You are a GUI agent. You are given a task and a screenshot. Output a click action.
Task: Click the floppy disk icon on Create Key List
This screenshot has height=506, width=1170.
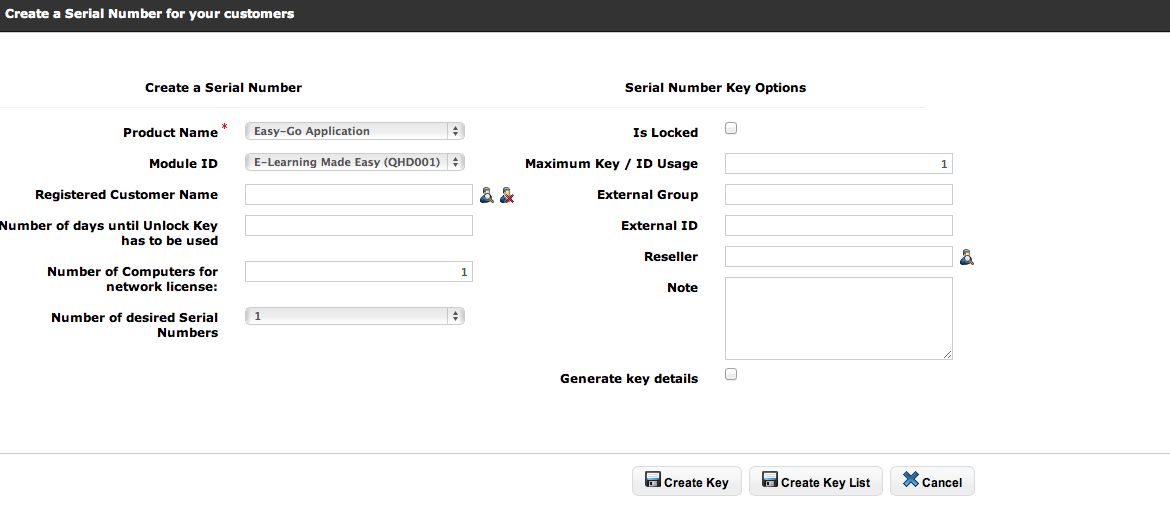click(x=770, y=481)
